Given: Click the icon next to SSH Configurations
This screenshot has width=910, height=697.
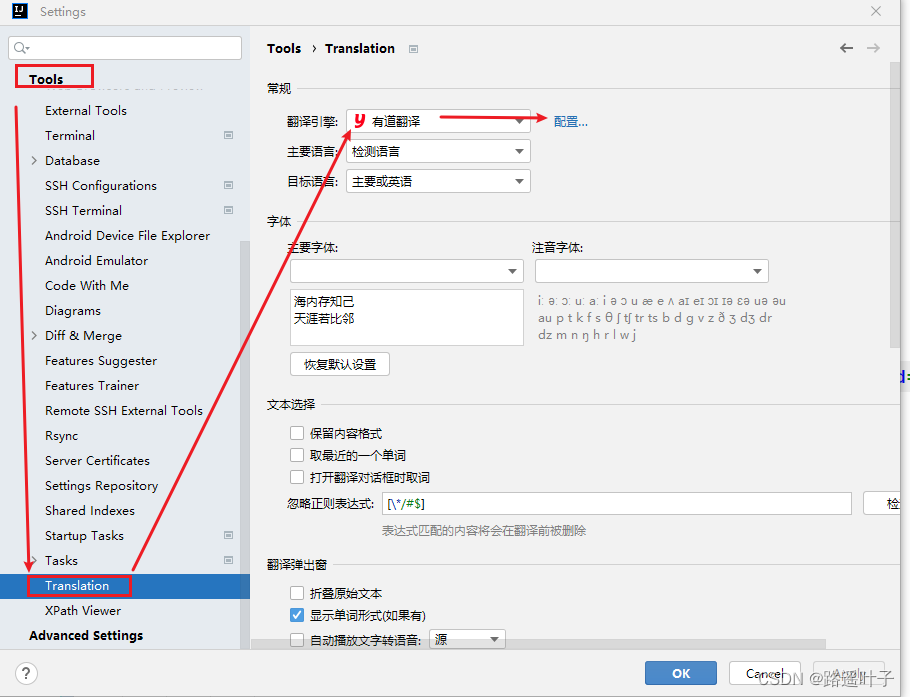Looking at the screenshot, I should pyautogui.click(x=228, y=185).
